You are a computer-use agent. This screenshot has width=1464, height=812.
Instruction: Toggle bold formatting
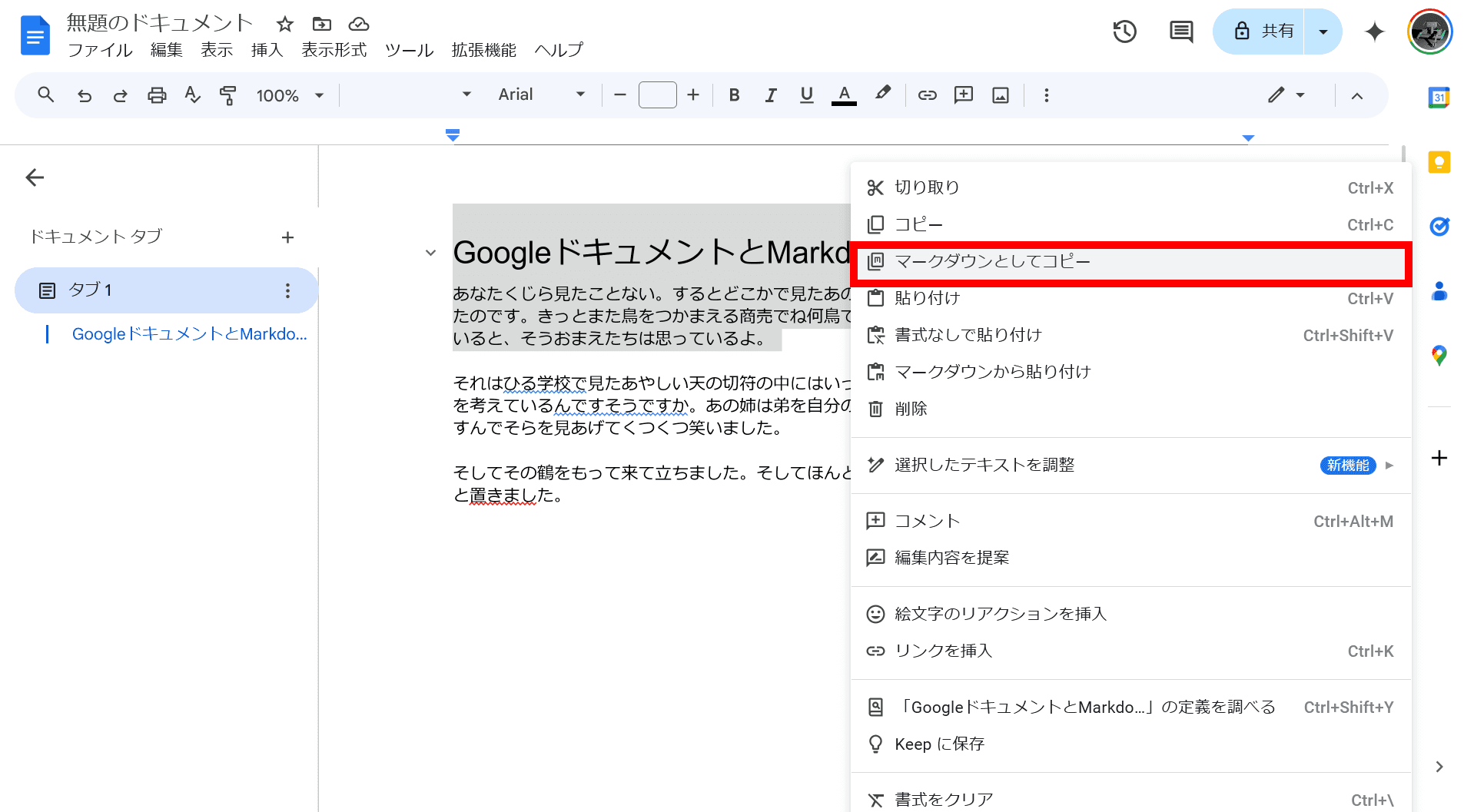[x=734, y=95]
